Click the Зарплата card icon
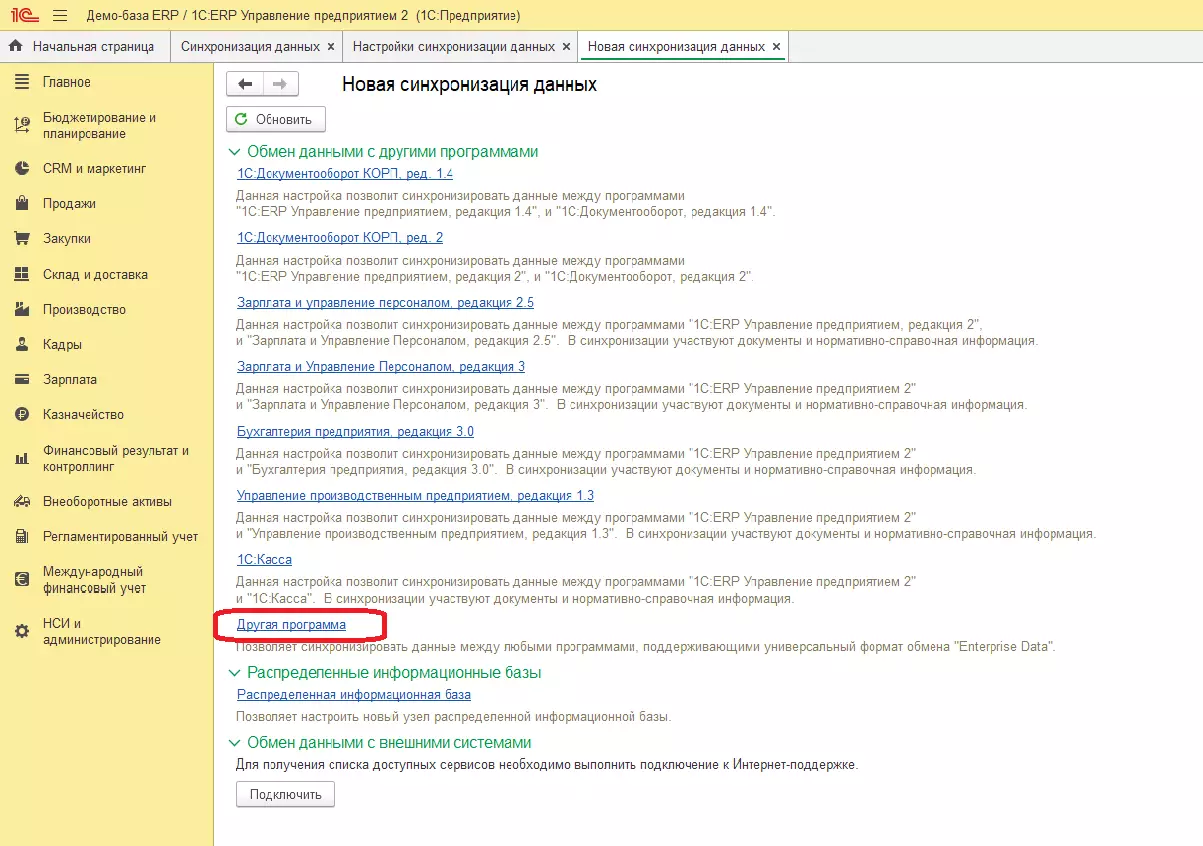1203x846 pixels. coord(22,379)
